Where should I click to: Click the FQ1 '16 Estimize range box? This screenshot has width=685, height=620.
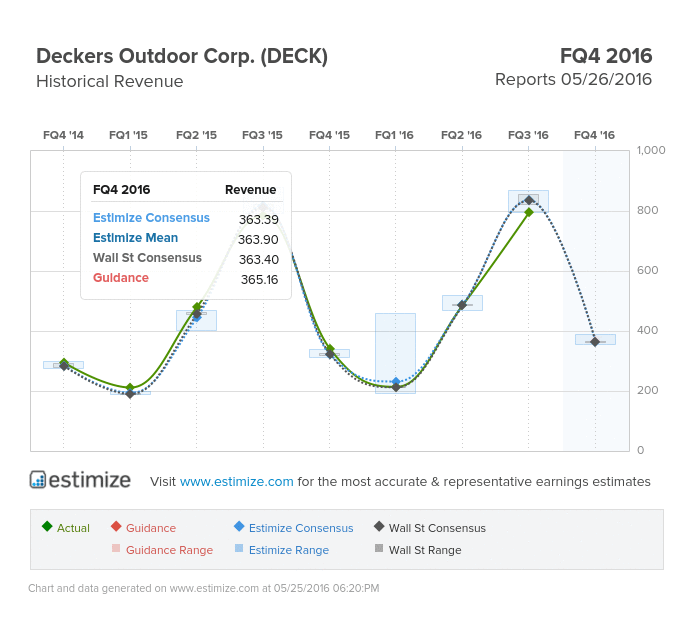[395, 353]
